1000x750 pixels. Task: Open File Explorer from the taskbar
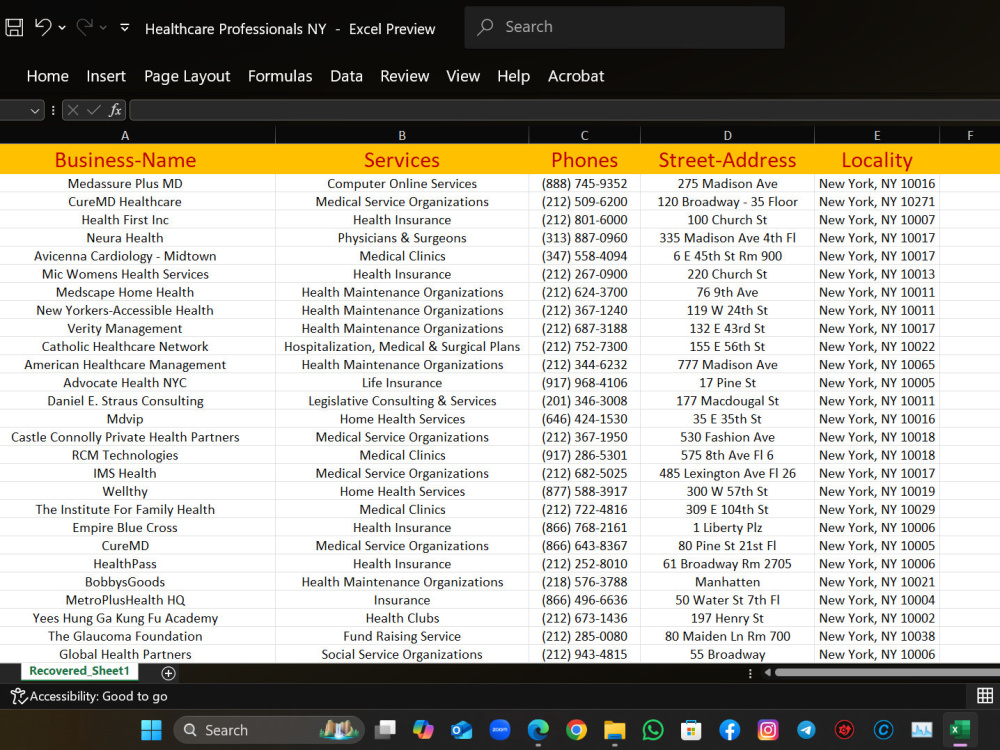(614, 730)
